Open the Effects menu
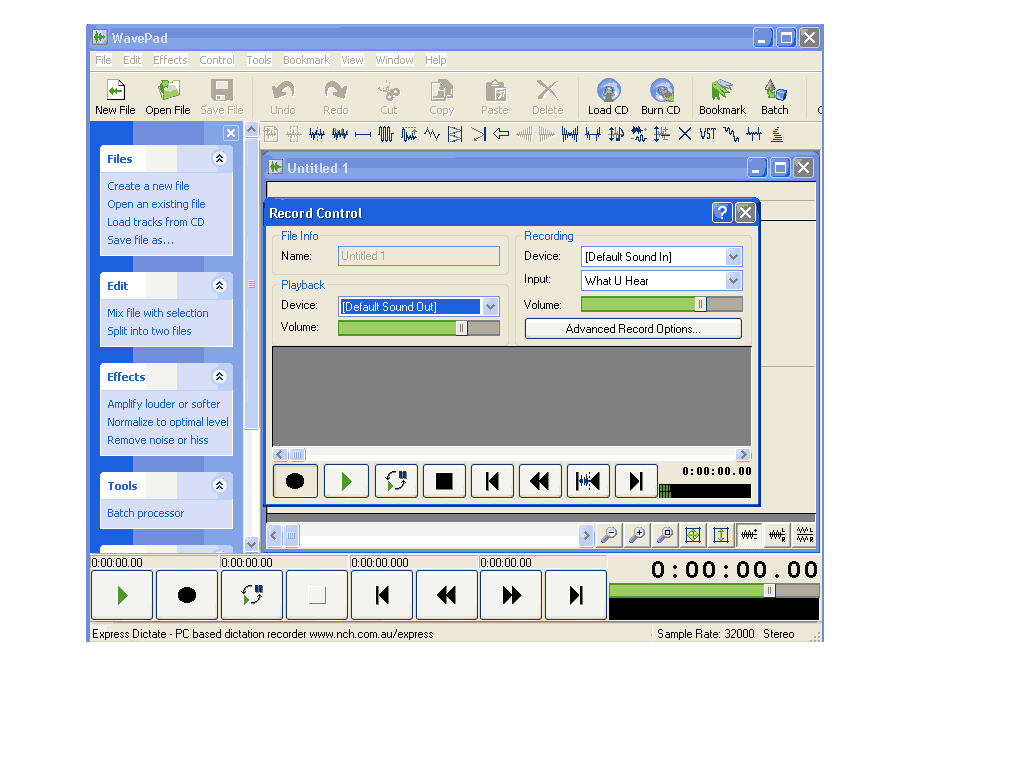 click(170, 60)
